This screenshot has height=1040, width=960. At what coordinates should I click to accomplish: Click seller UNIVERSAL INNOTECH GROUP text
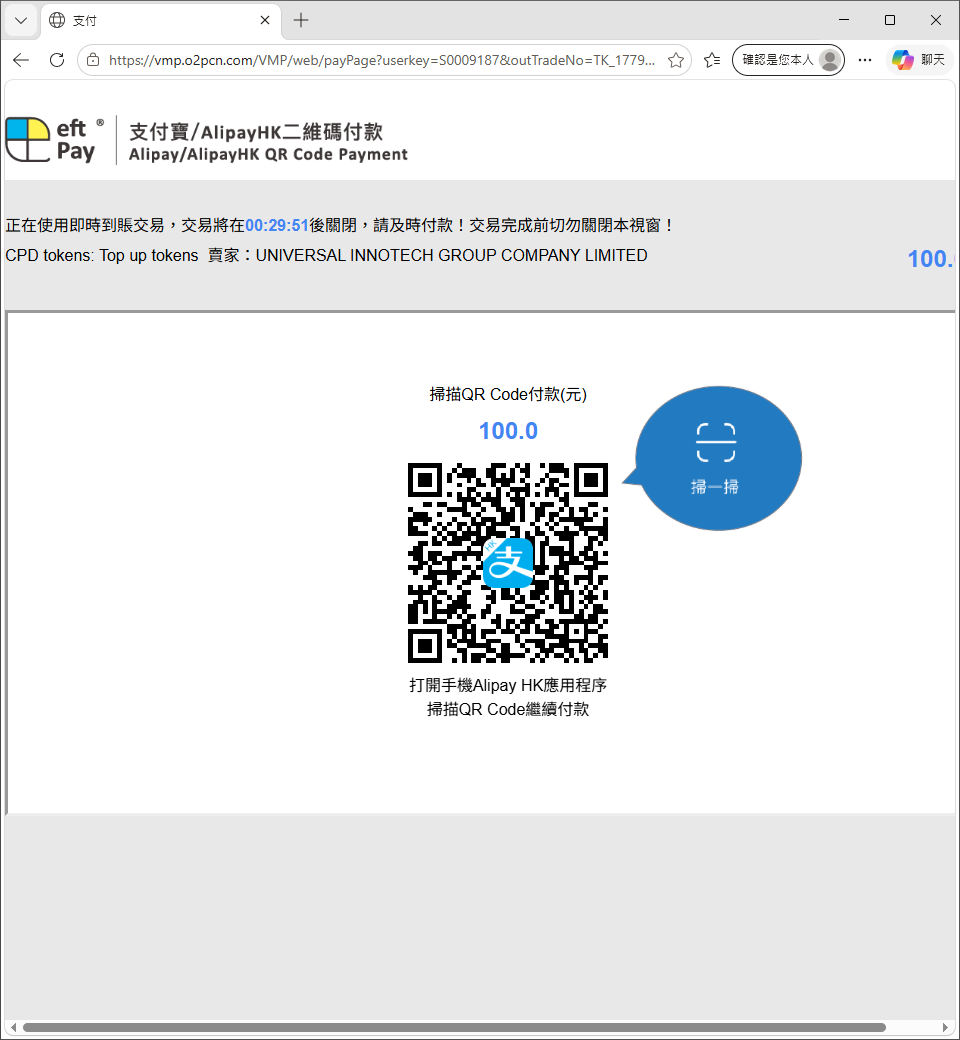point(451,255)
